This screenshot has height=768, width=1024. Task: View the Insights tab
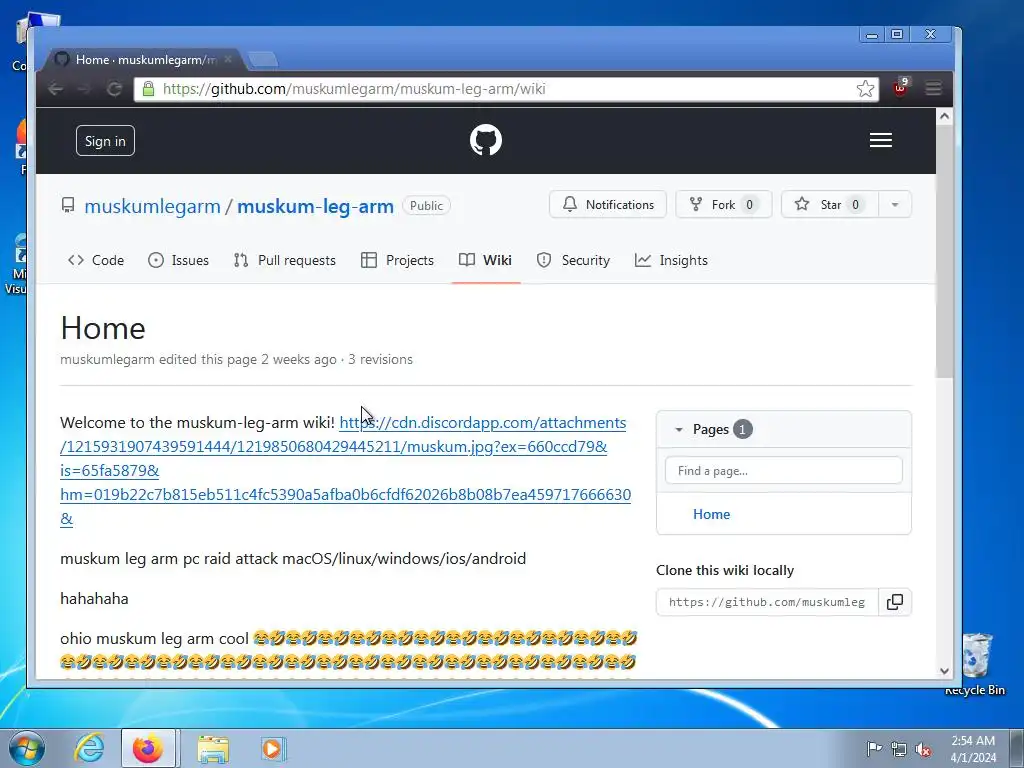[x=671, y=260]
